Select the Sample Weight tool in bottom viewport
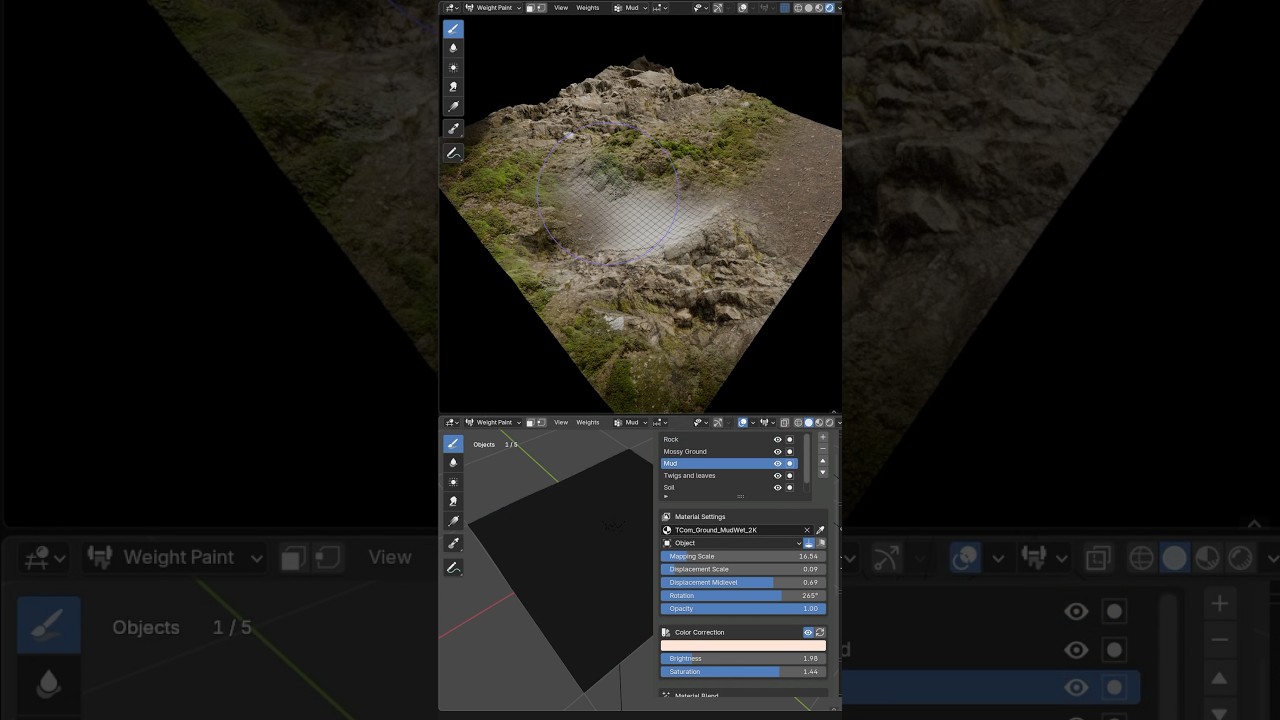The height and width of the screenshot is (720, 1280). [453, 543]
